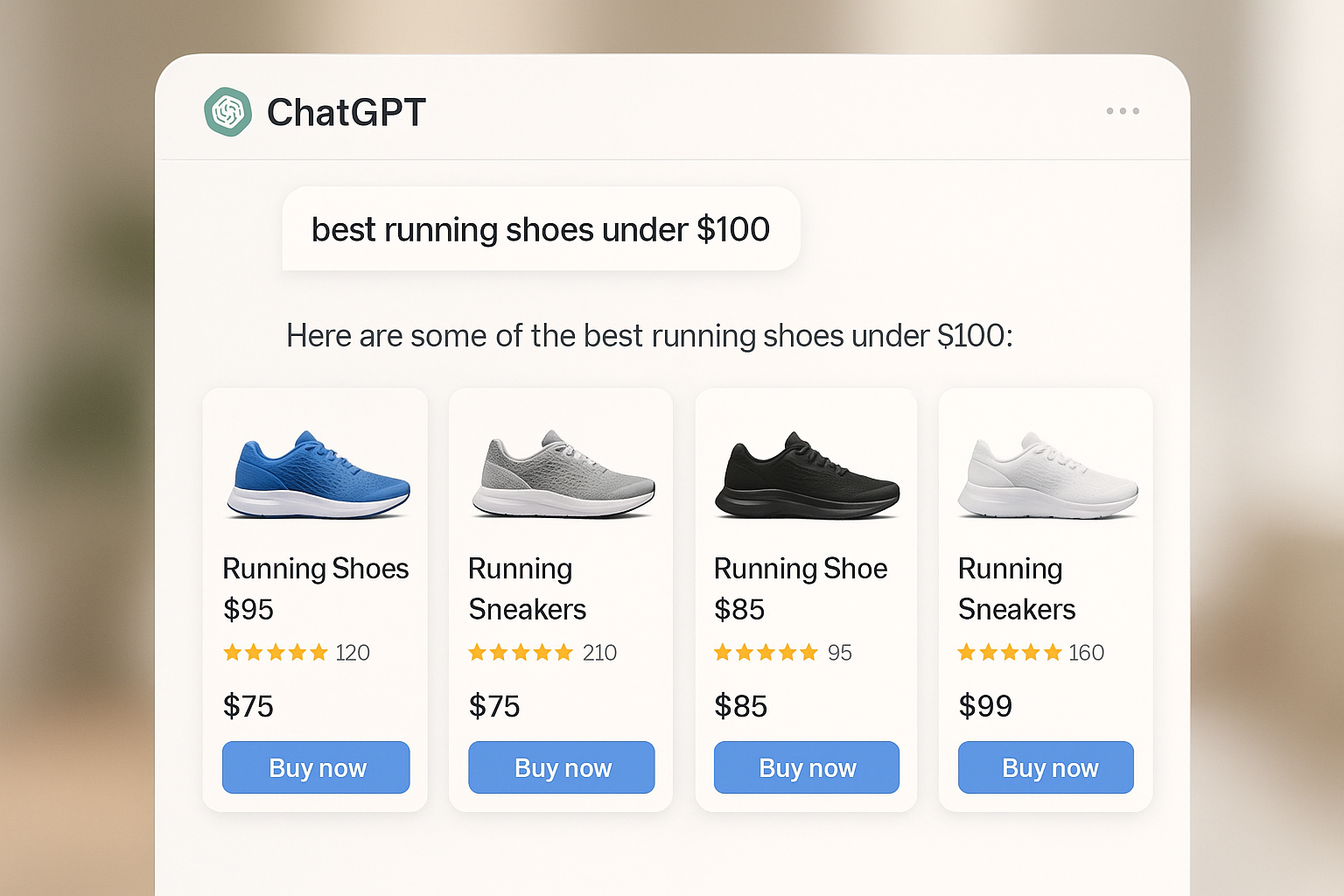The width and height of the screenshot is (1344, 896).
Task: Click the white Running Sneakers product image
Action: pyautogui.click(x=1046, y=472)
